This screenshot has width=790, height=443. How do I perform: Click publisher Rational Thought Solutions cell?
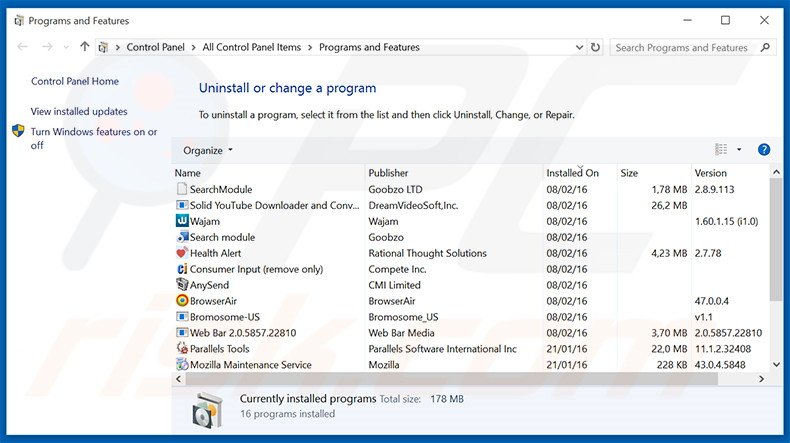tap(427, 253)
